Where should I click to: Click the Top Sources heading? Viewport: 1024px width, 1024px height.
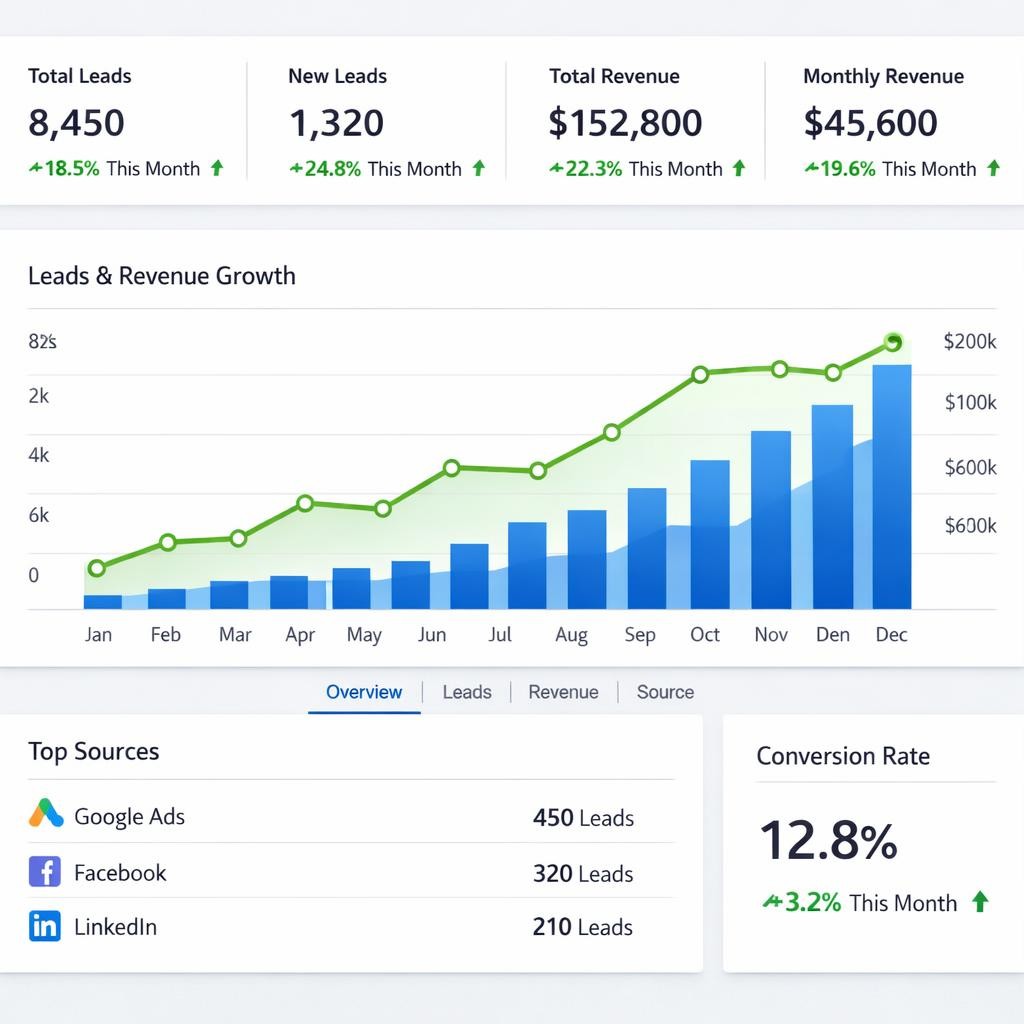coord(93,752)
